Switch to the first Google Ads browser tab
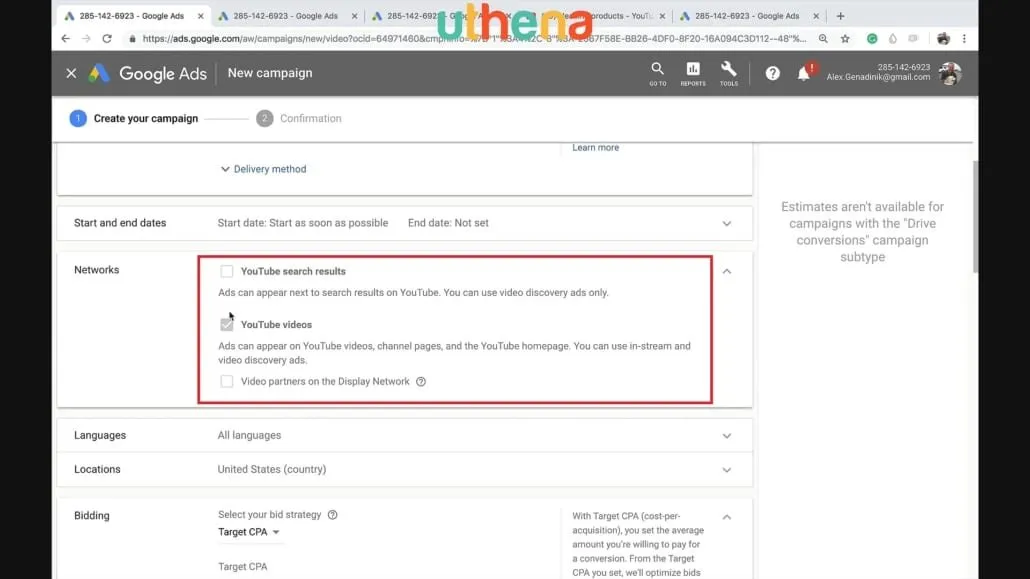This screenshot has width=1030, height=579. [x=131, y=16]
